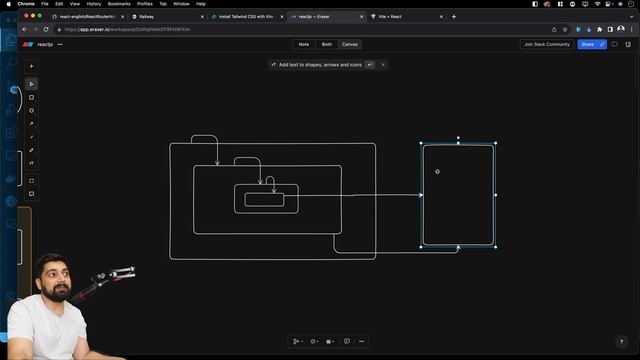Open the Profiles menu
The image size is (640, 360).
[144, 4]
